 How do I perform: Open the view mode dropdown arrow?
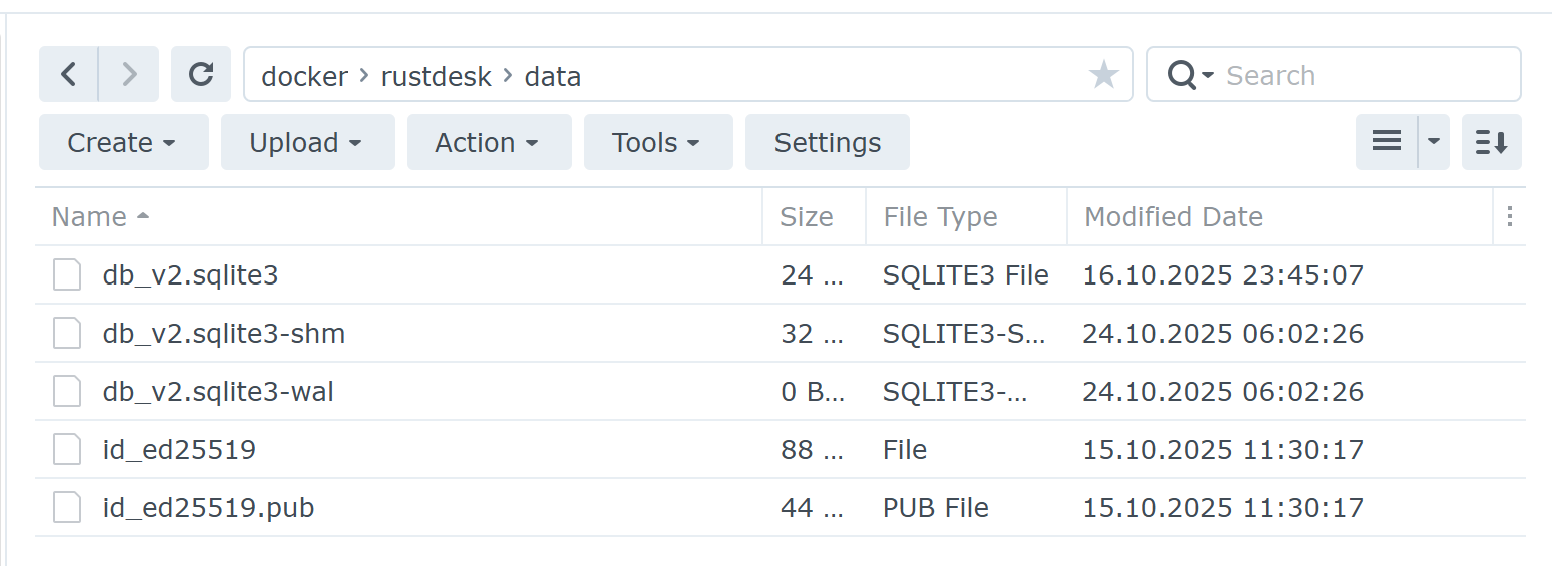pos(1434,142)
